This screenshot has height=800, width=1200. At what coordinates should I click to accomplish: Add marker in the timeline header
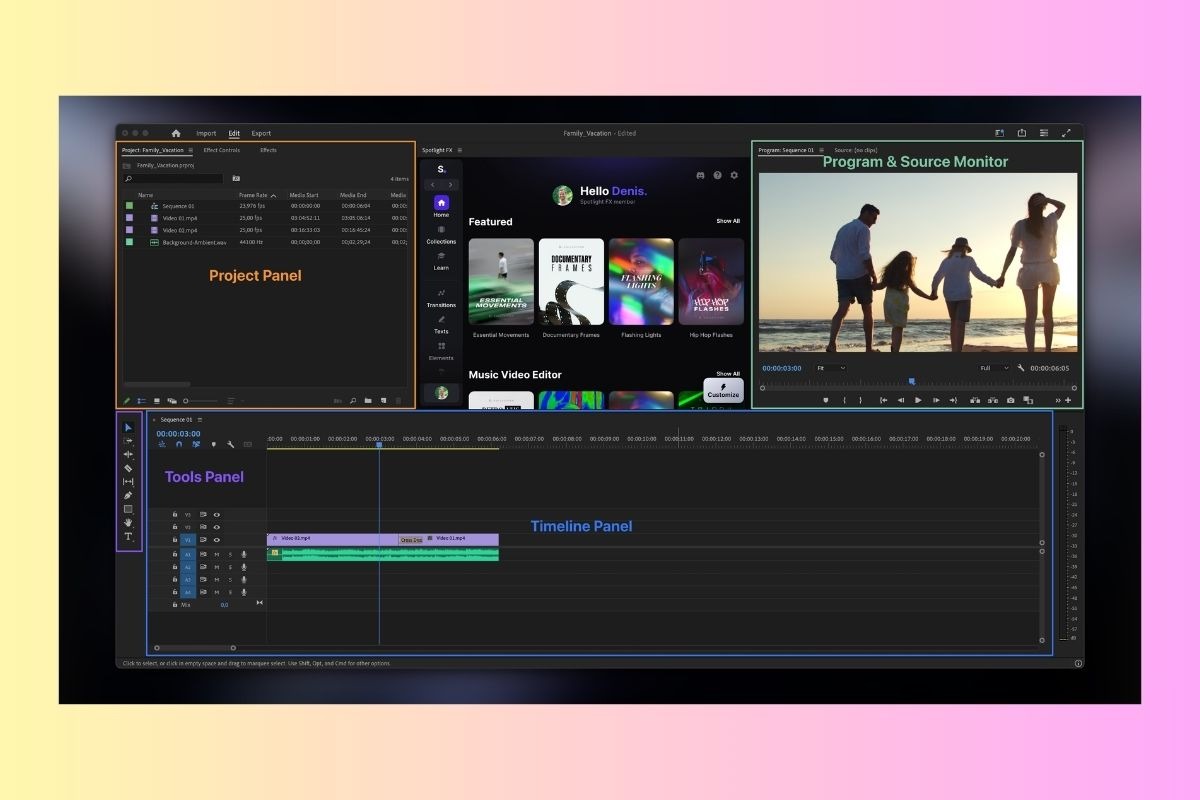click(x=213, y=444)
